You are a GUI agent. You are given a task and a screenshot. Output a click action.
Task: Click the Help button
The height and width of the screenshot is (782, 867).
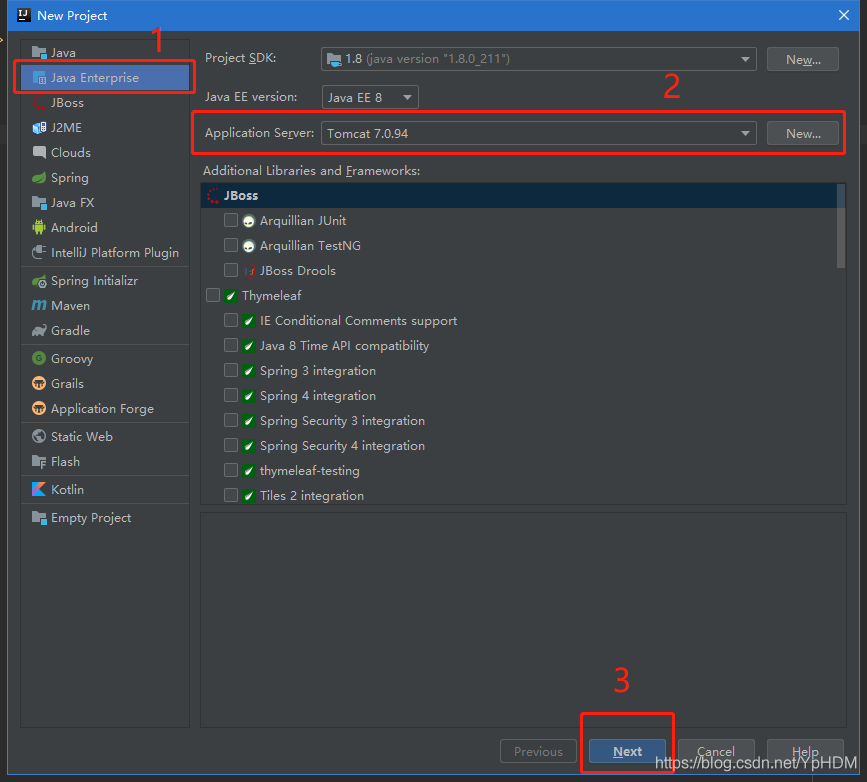pos(805,751)
